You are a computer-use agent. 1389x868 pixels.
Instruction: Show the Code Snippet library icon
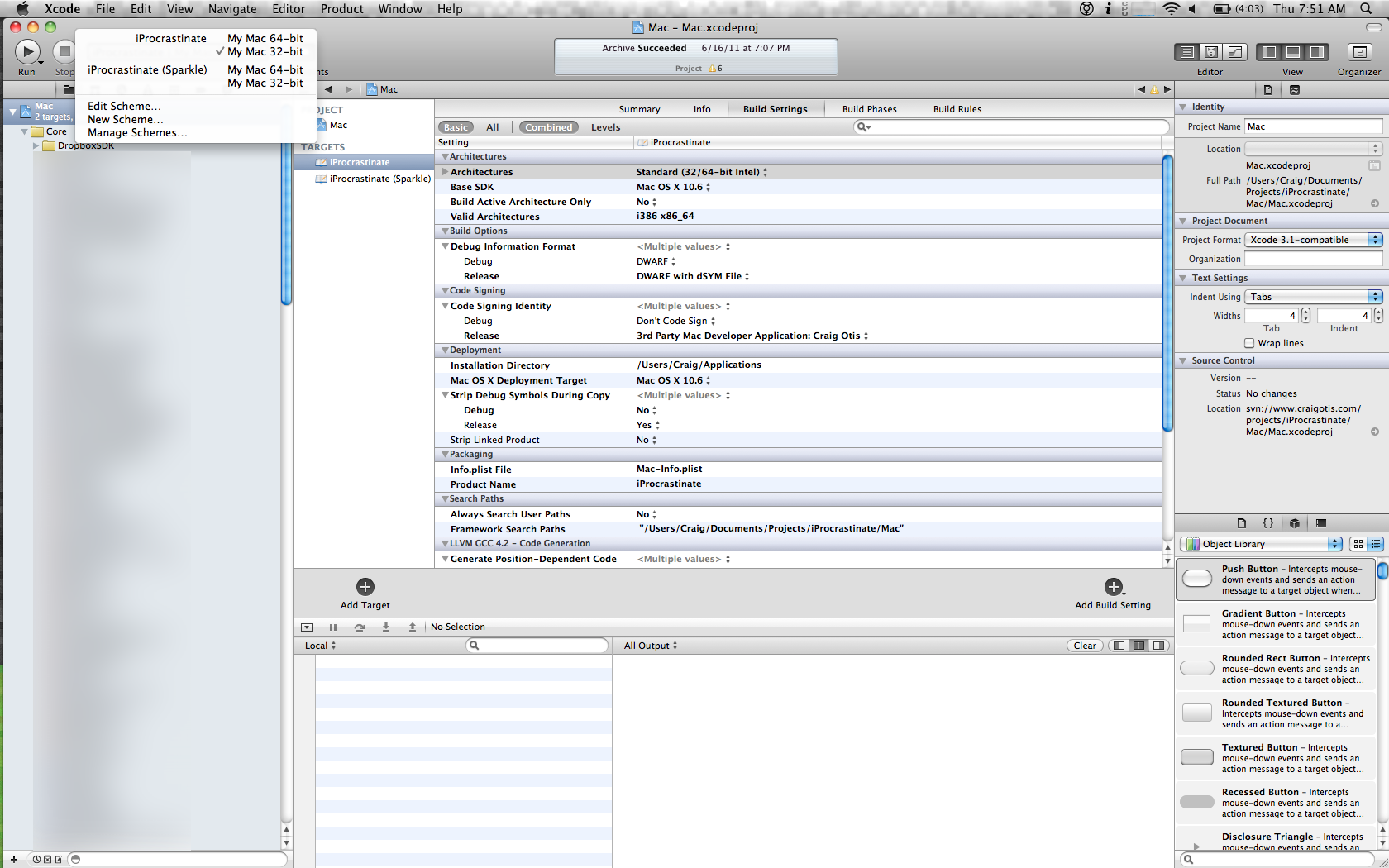point(1268,523)
